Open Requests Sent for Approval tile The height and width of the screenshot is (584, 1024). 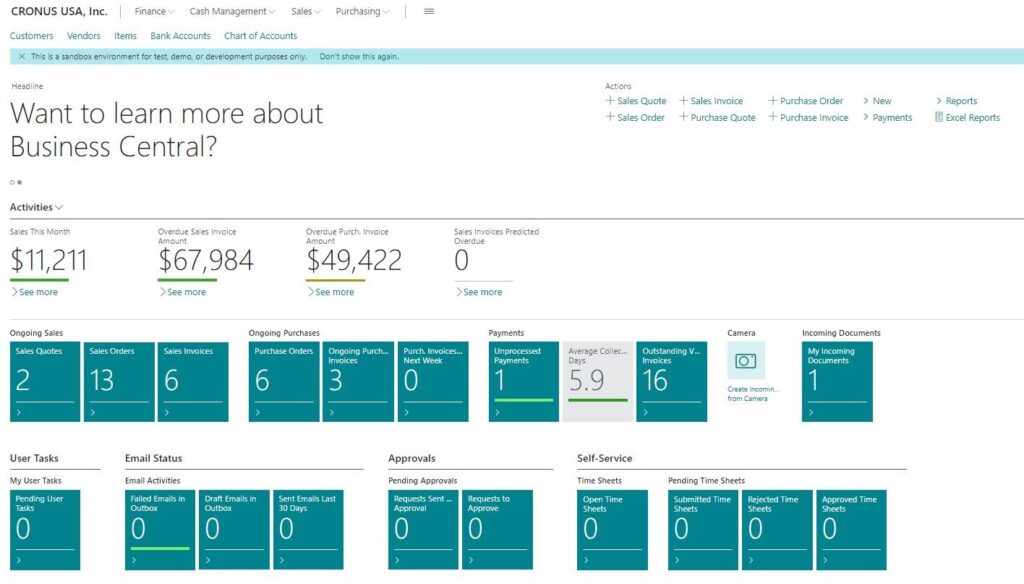click(423, 530)
